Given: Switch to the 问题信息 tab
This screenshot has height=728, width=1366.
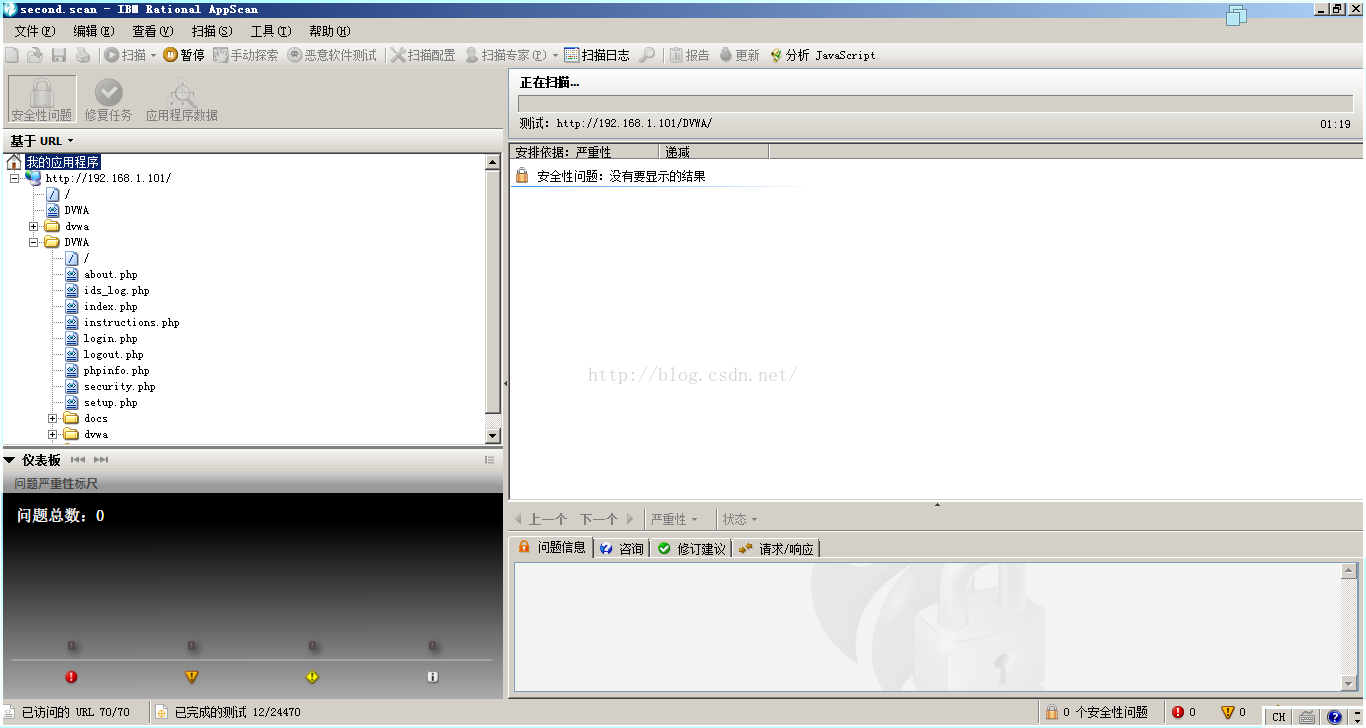Looking at the screenshot, I should tap(551, 547).
